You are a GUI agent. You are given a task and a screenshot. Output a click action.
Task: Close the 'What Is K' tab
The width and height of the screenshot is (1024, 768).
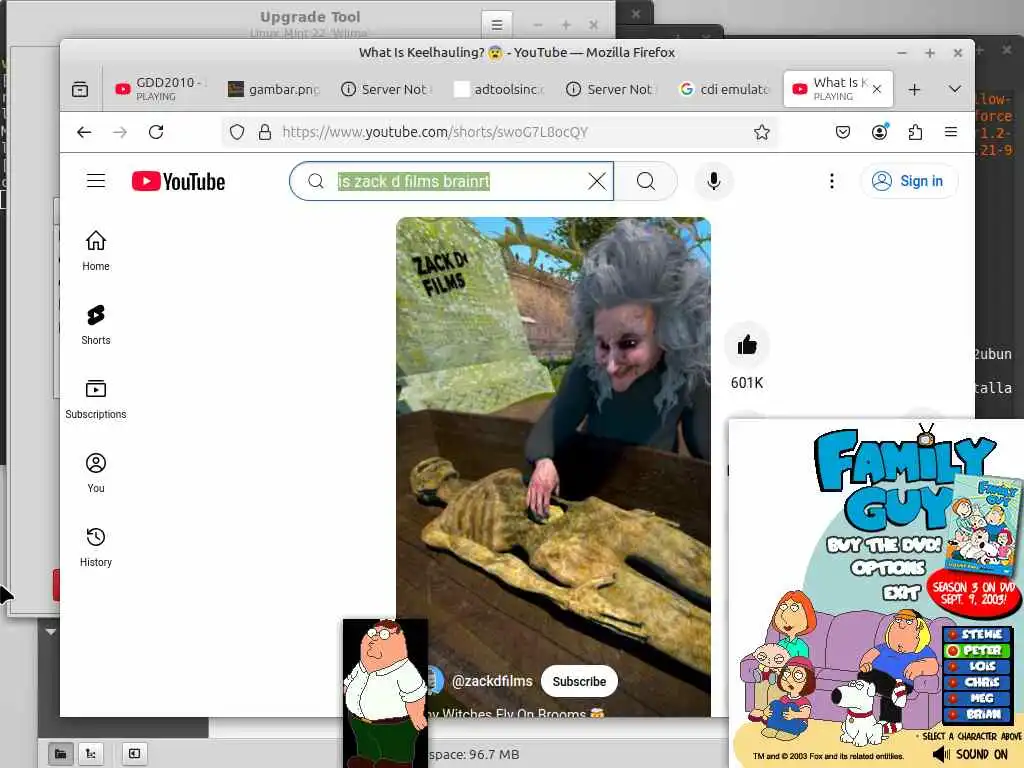[877, 89]
